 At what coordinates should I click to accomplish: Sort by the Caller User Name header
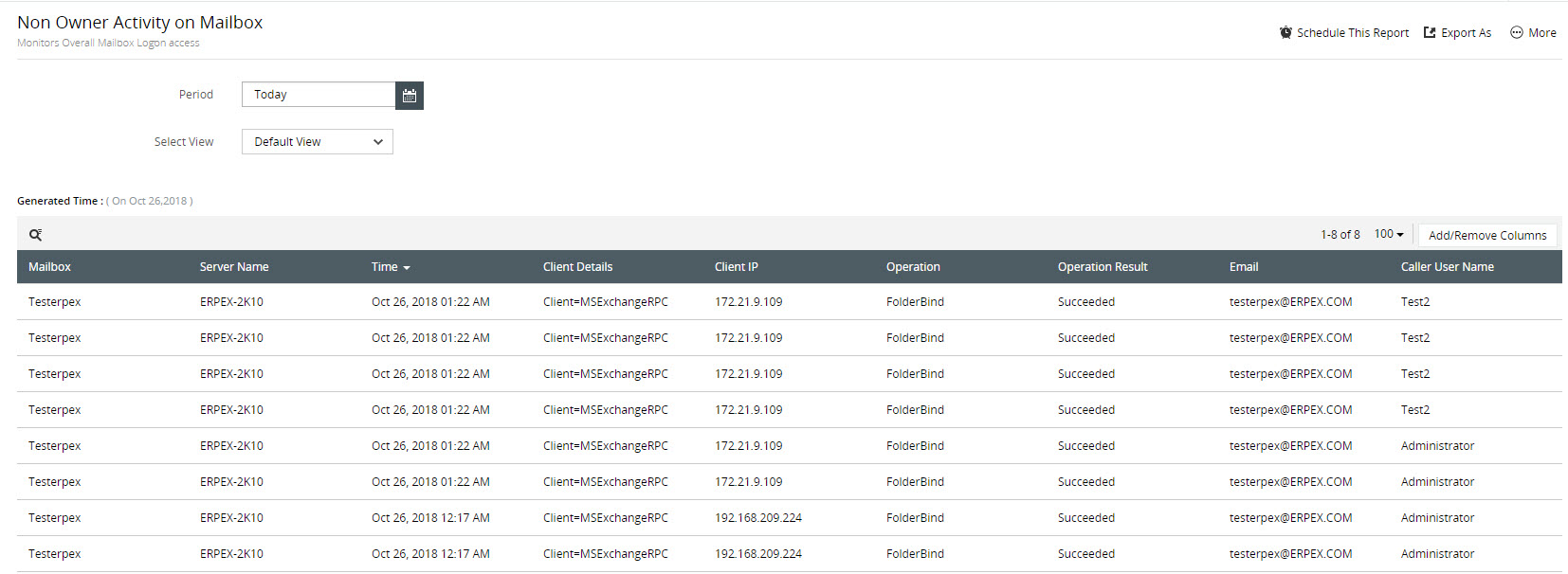click(x=1448, y=267)
